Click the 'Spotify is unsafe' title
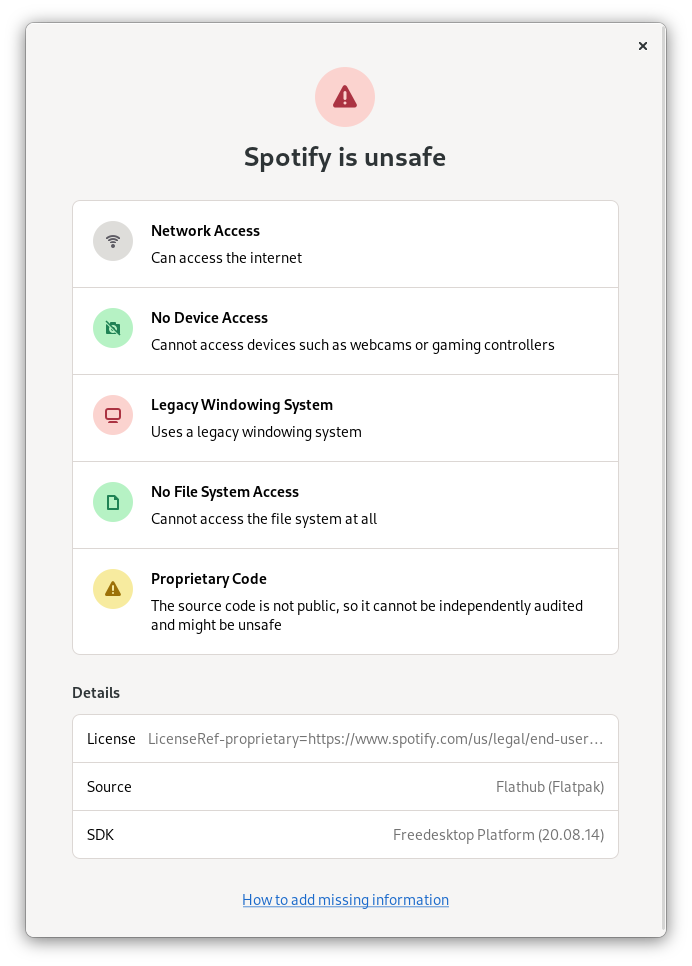The width and height of the screenshot is (692, 966). coord(344,157)
